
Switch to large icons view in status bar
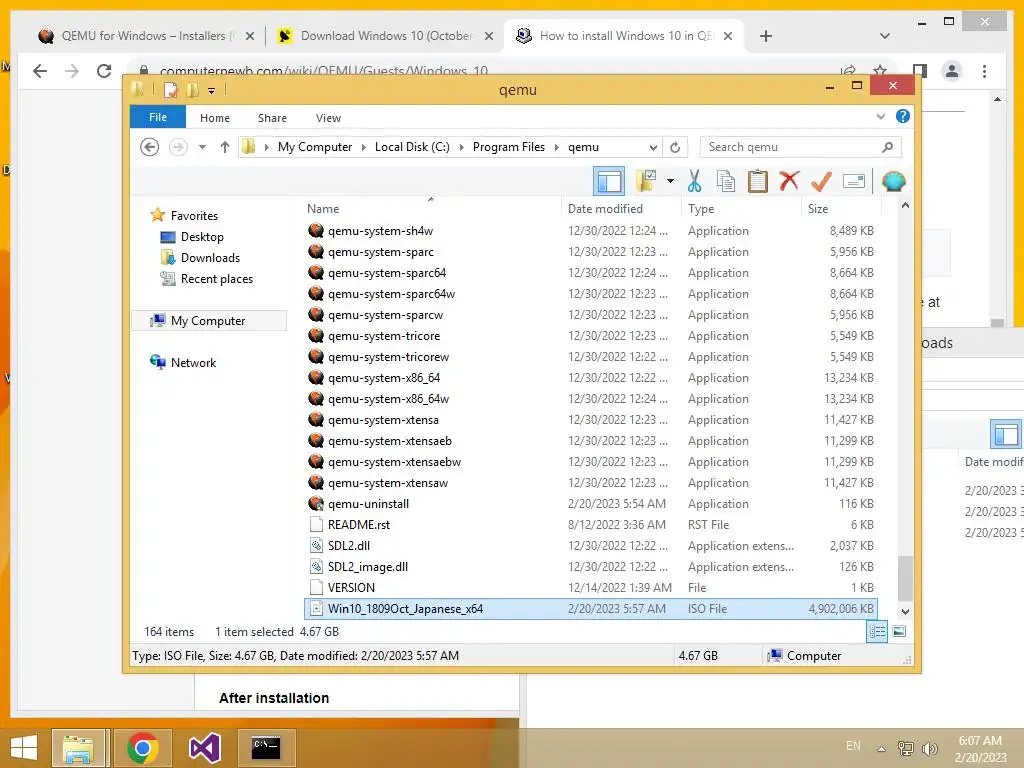tap(899, 632)
